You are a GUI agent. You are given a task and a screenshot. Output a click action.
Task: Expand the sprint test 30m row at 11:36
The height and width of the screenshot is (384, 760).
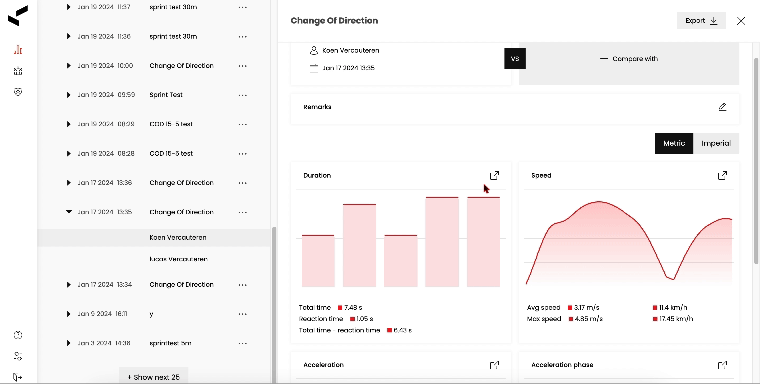click(68, 36)
